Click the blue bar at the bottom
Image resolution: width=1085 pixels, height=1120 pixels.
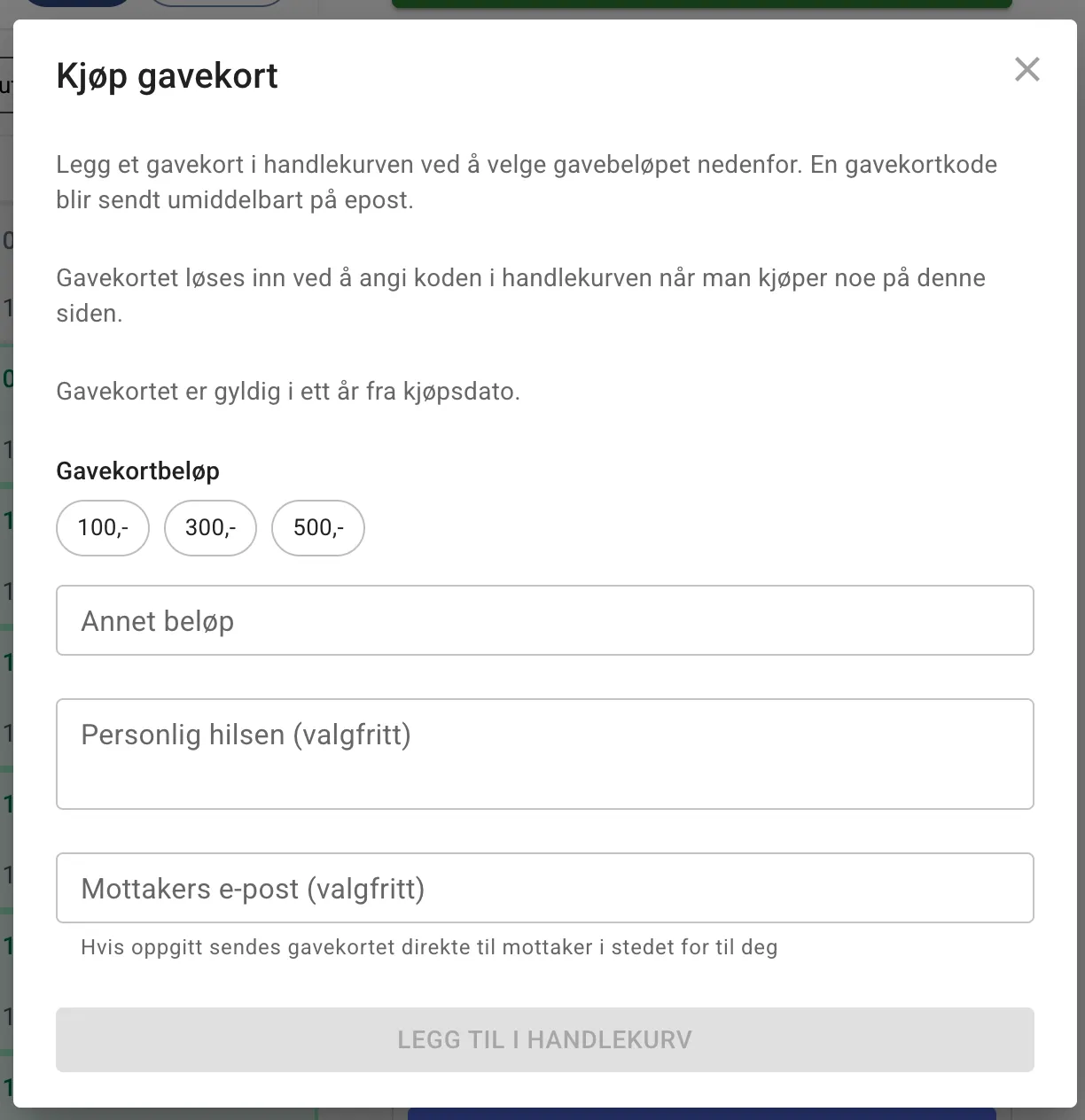click(x=700, y=1113)
